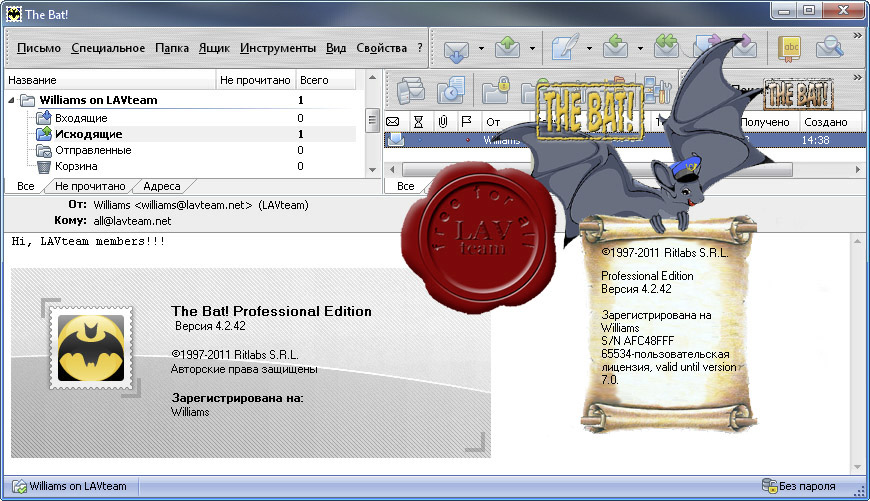Switch to the Не прочитано tab
This screenshot has width=870, height=501.
[90, 186]
